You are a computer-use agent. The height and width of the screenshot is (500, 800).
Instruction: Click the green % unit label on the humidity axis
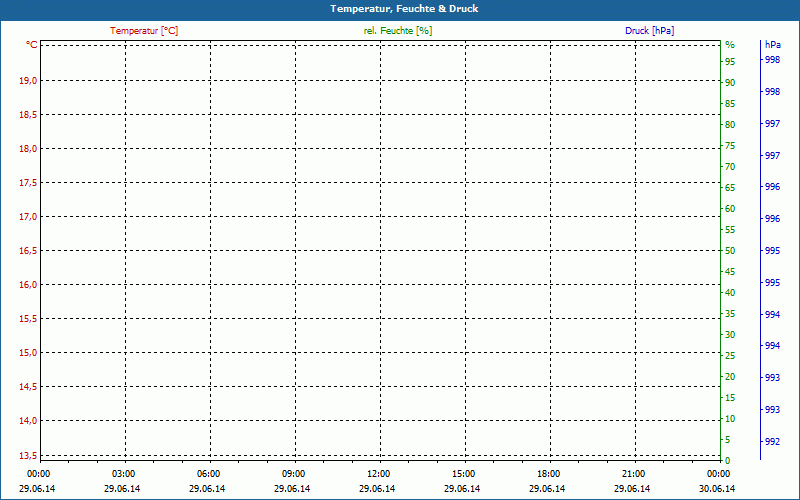coord(730,45)
